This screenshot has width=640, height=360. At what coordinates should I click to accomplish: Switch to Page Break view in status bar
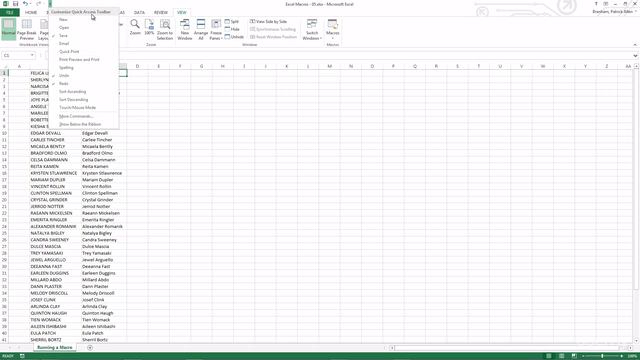(x=574, y=356)
